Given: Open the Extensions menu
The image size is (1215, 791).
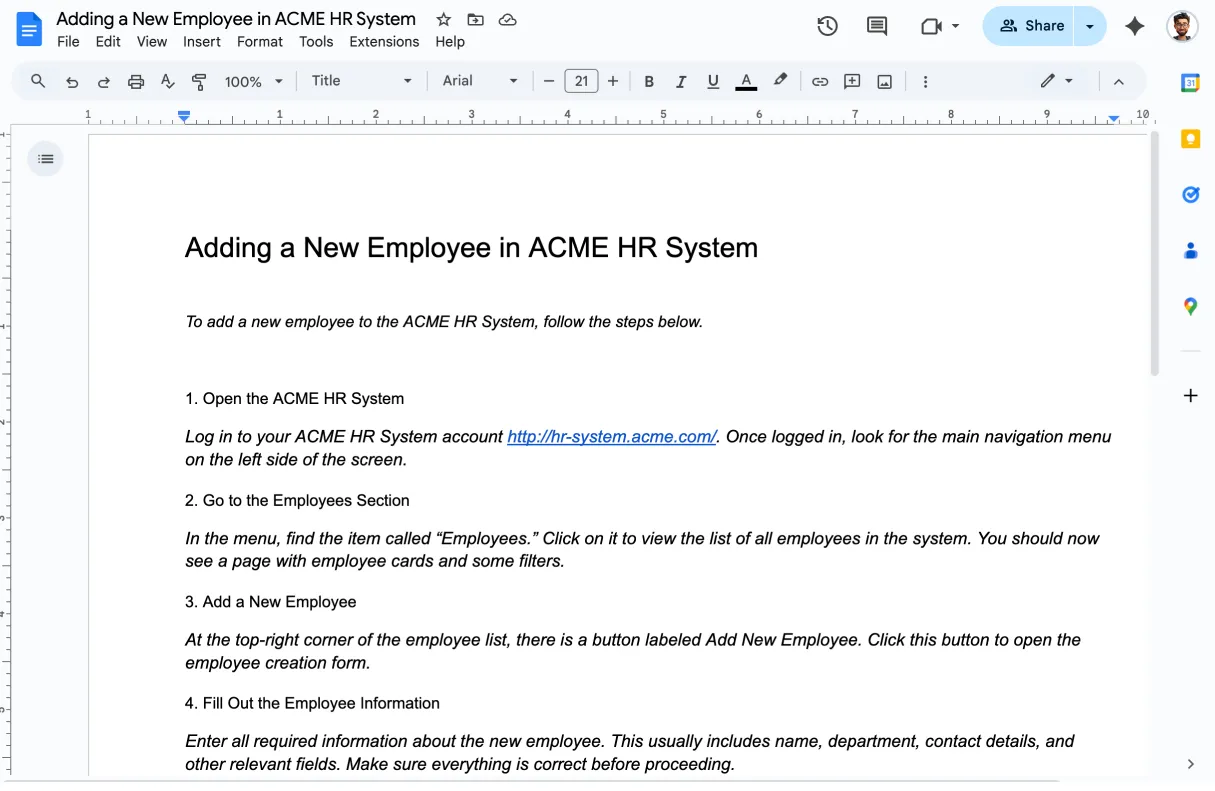Looking at the screenshot, I should [x=384, y=42].
